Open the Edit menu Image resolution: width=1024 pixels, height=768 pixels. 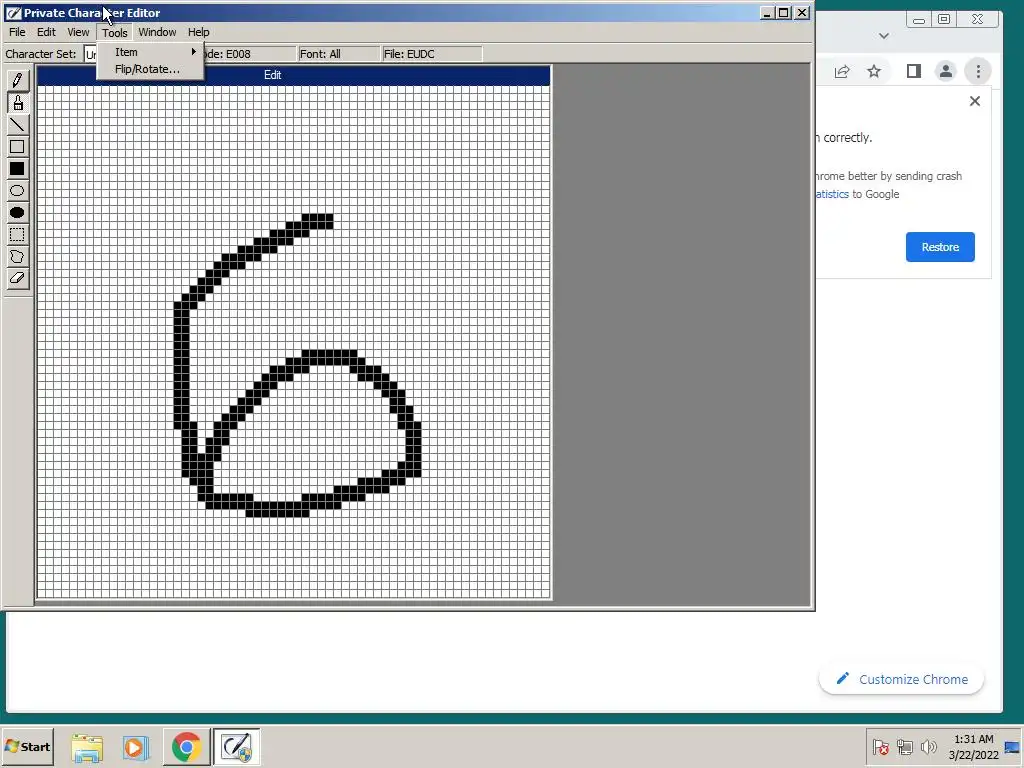(46, 32)
